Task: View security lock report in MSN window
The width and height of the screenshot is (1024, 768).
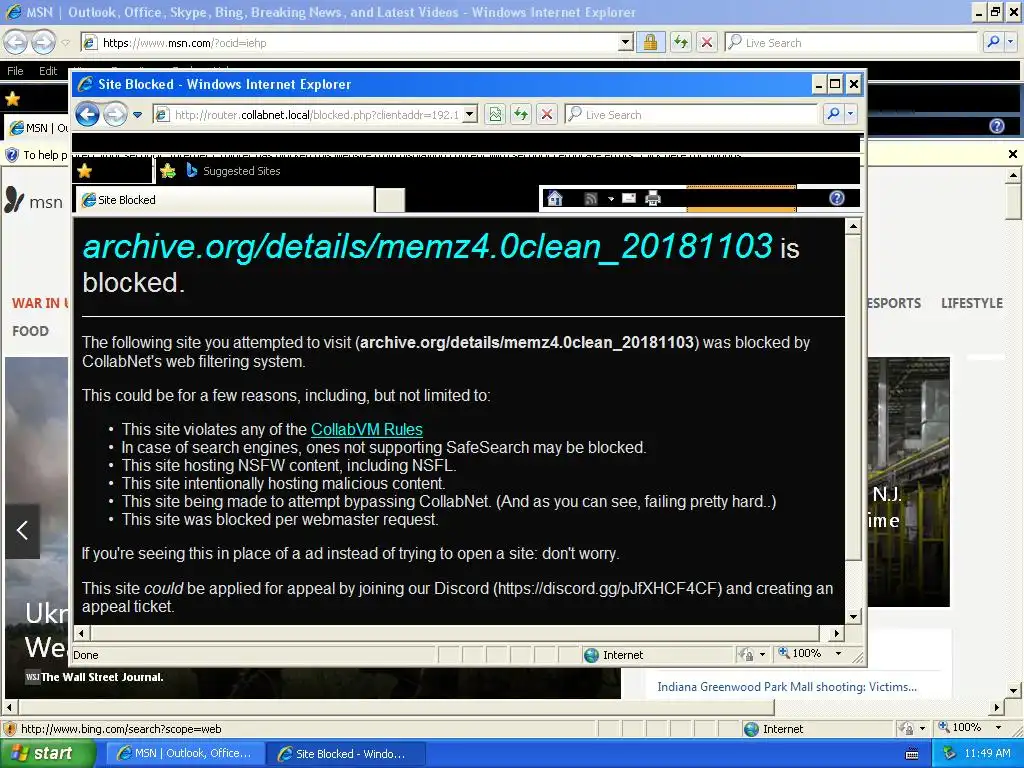Action: [x=650, y=43]
